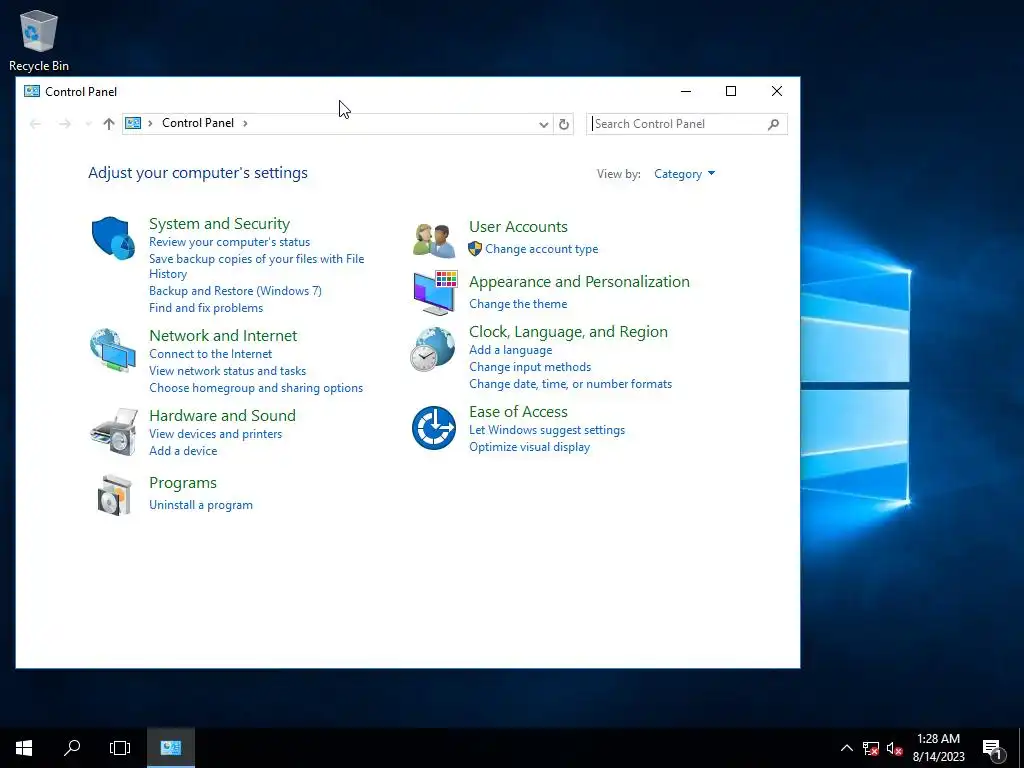1024x768 pixels.
Task: Click the refresh icon in address bar
Action: (564, 124)
